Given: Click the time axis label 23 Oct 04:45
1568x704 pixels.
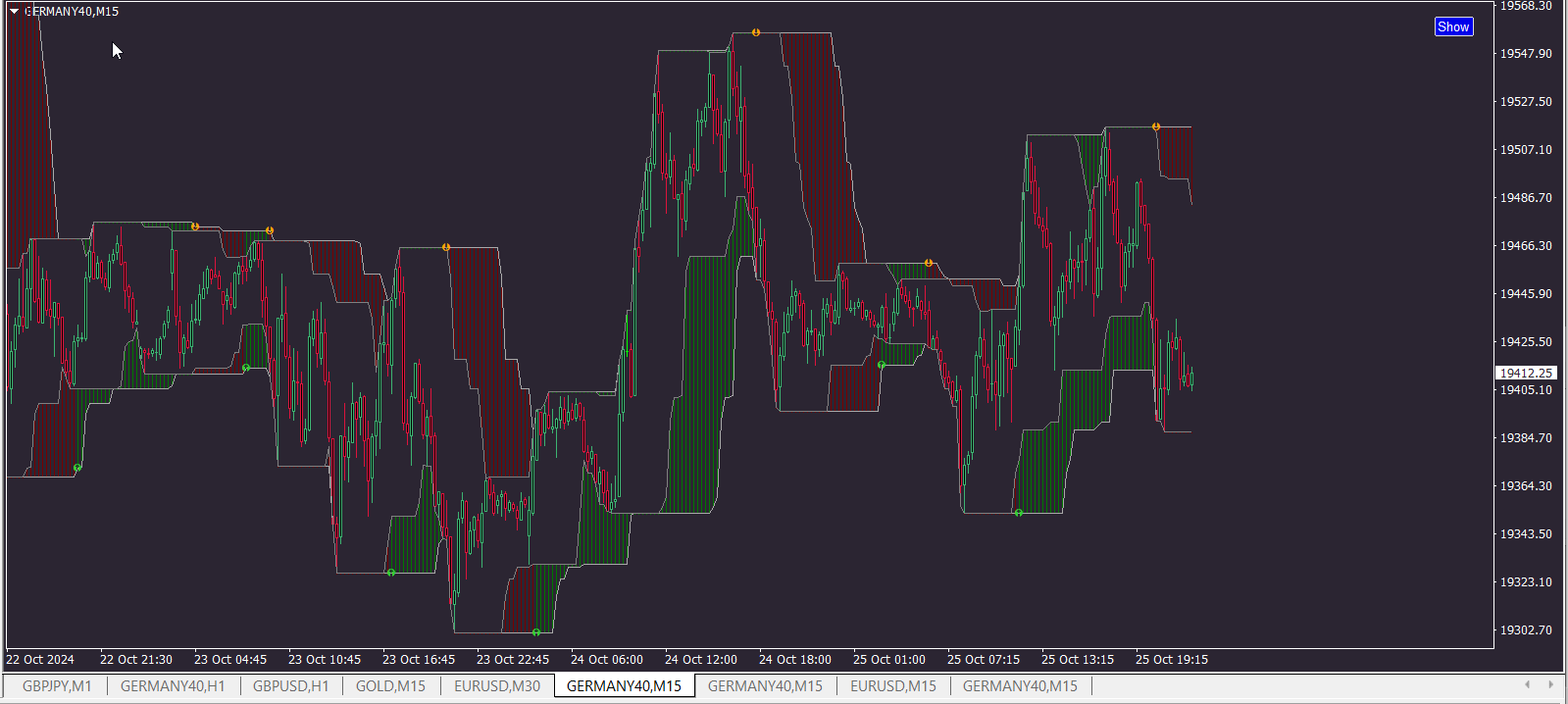Looking at the screenshot, I should point(230,660).
